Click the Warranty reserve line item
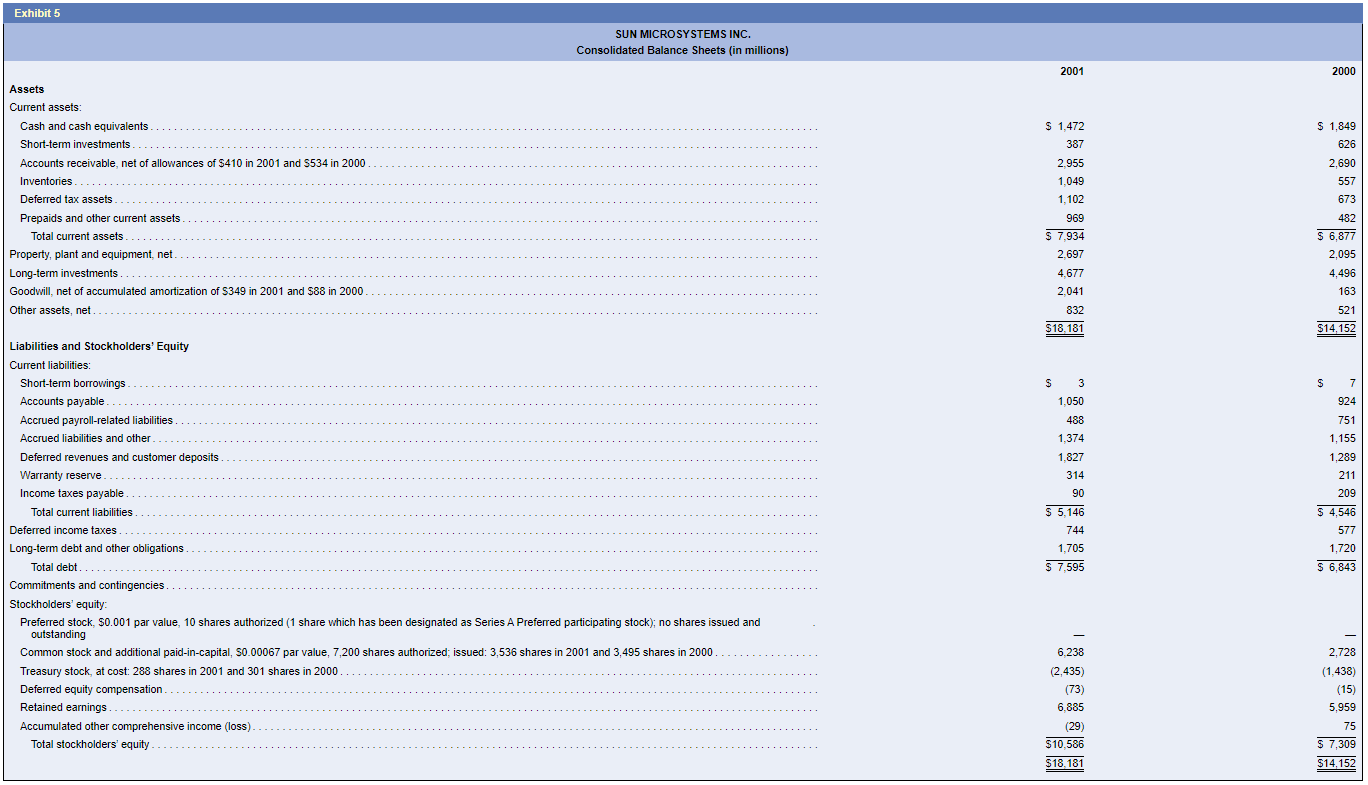This screenshot has height=785, width=1368. coord(58,475)
